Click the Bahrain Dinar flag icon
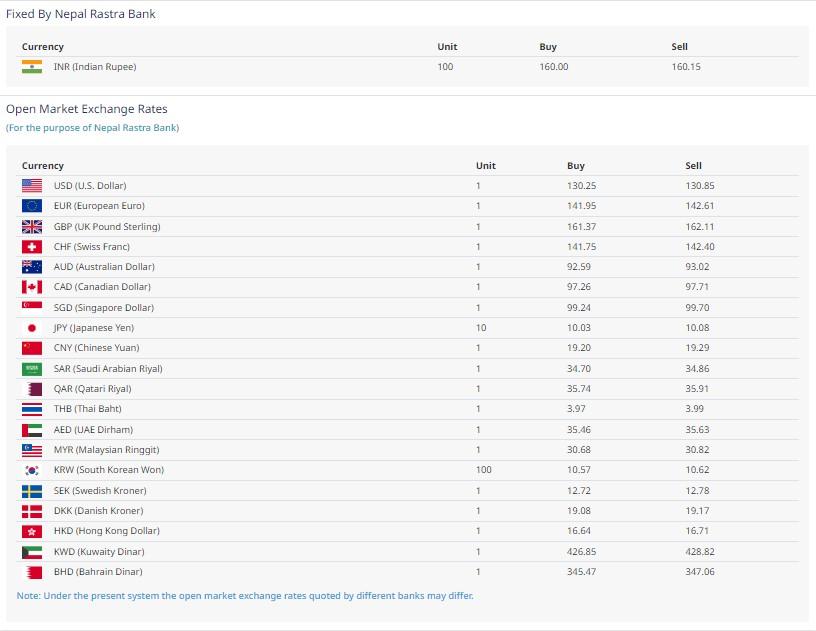This screenshot has height=631, width=816. (x=32, y=572)
